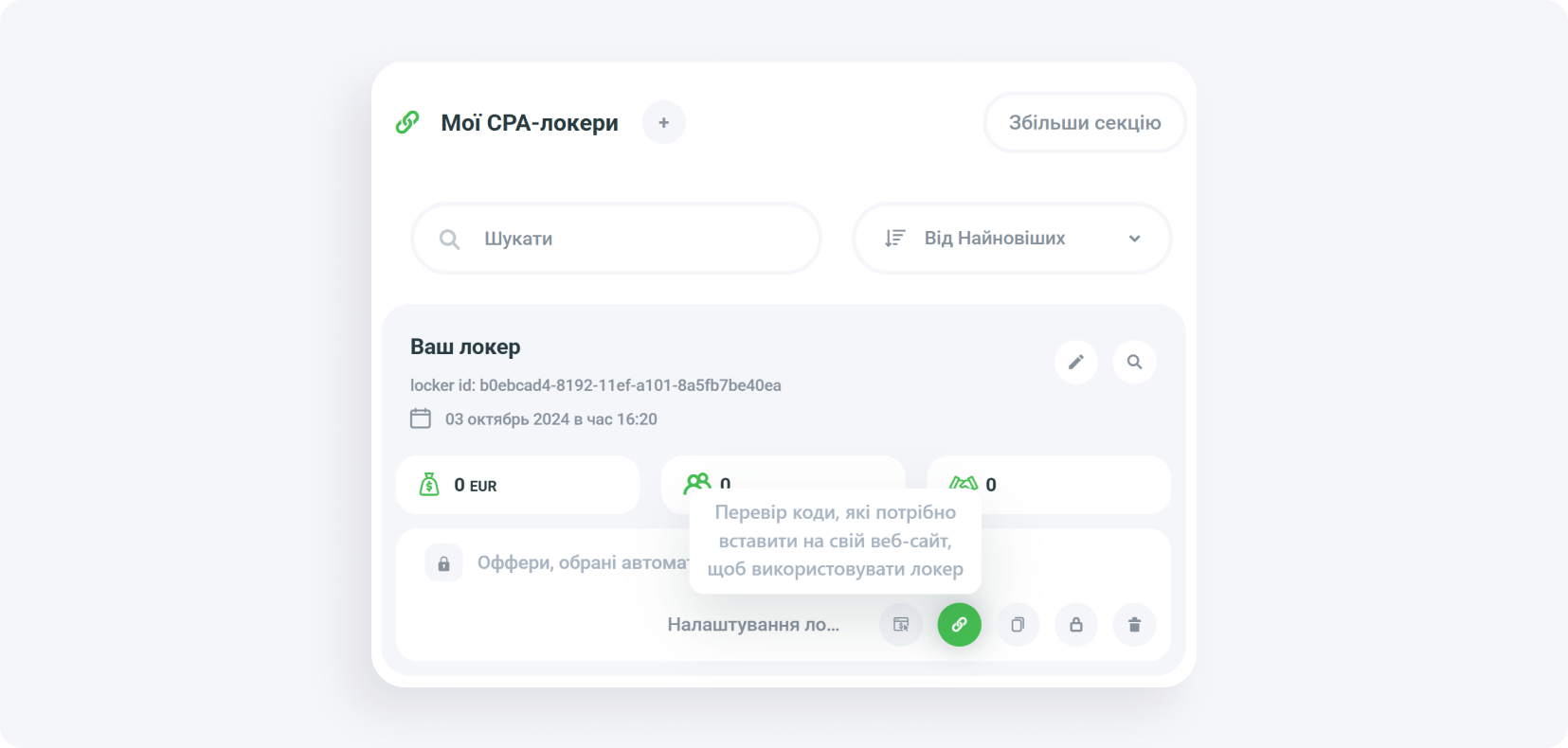The height and width of the screenshot is (748, 1568).
Task: Click the magnifier preview icon in locker card
Action: pyautogui.click(x=1134, y=362)
